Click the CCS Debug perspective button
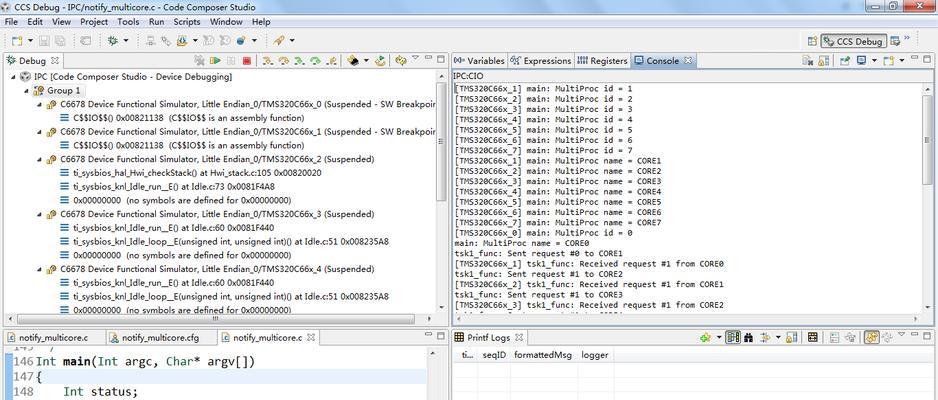The width and height of the screenshot is (938, 400). point(853,41)
